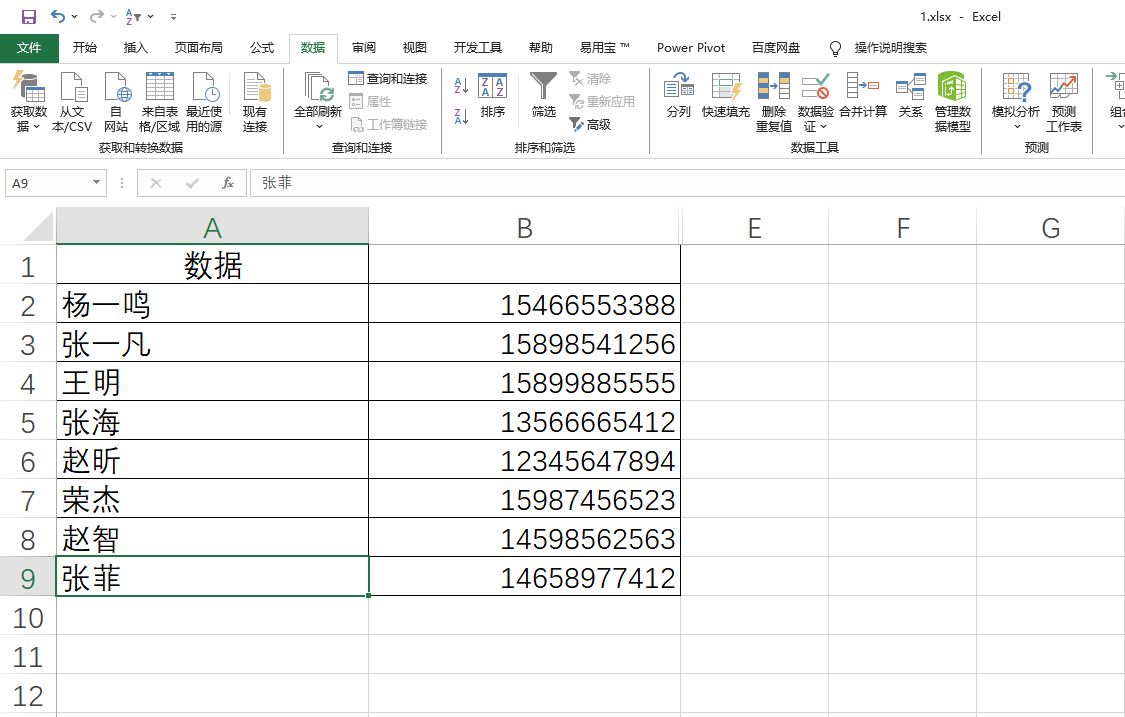This screenshot has height=717, width=1125.
Task: Expand the Undo history dropdown arrow
Action: pos(75,17)
